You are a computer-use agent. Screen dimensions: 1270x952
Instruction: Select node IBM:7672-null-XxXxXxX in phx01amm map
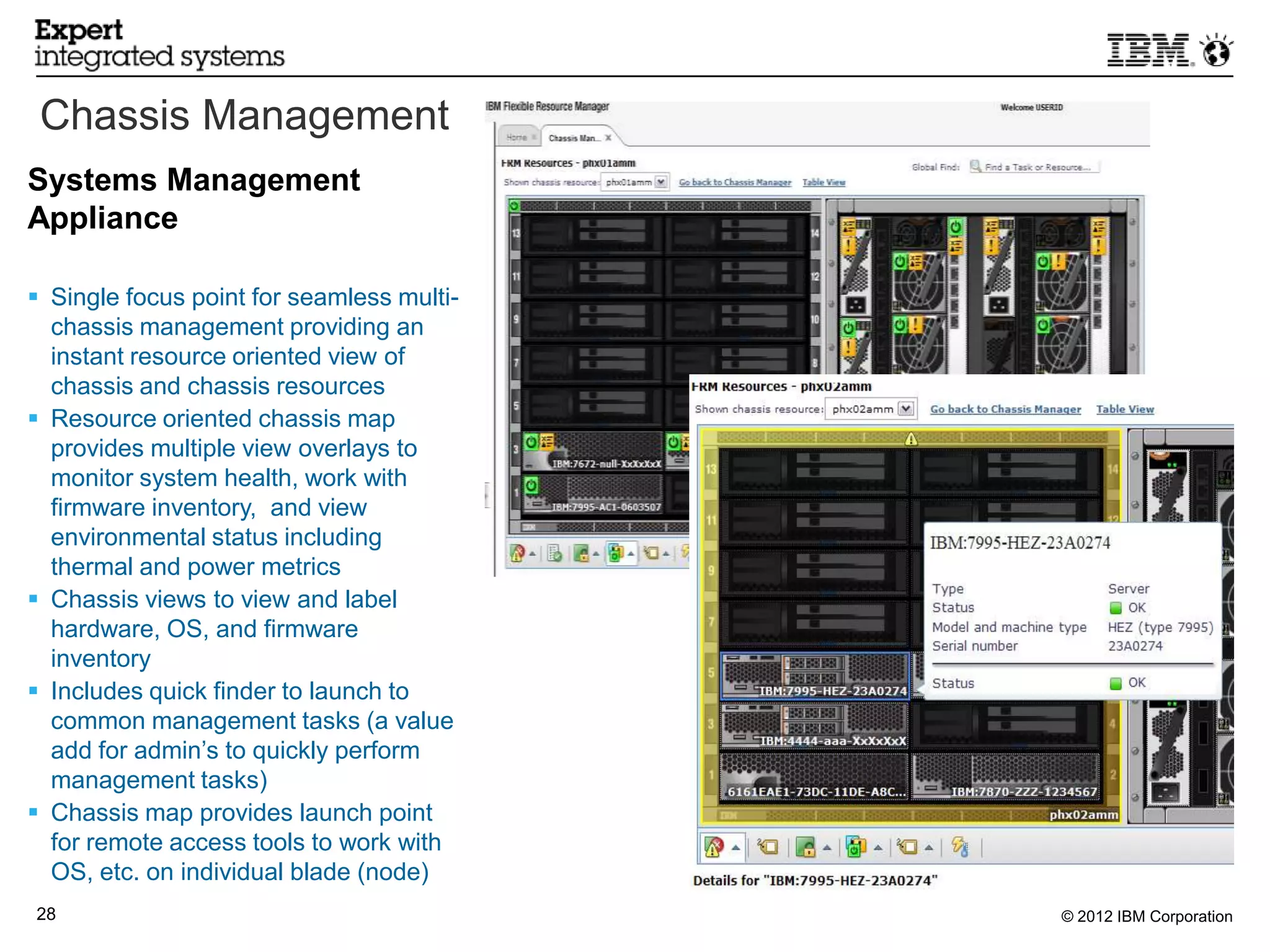pyautogui.click(x=592, y=451)
